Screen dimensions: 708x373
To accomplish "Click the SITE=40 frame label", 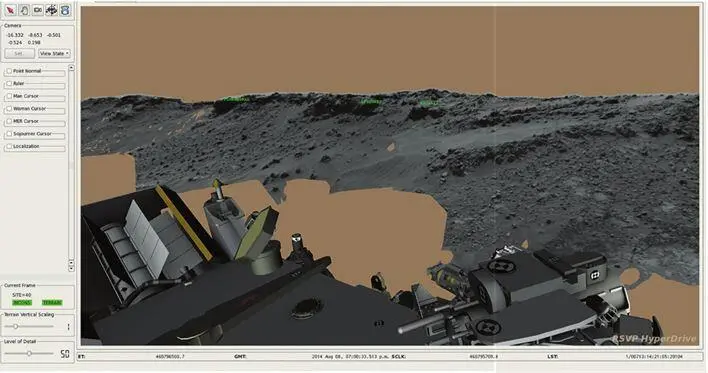I will 22,295.
